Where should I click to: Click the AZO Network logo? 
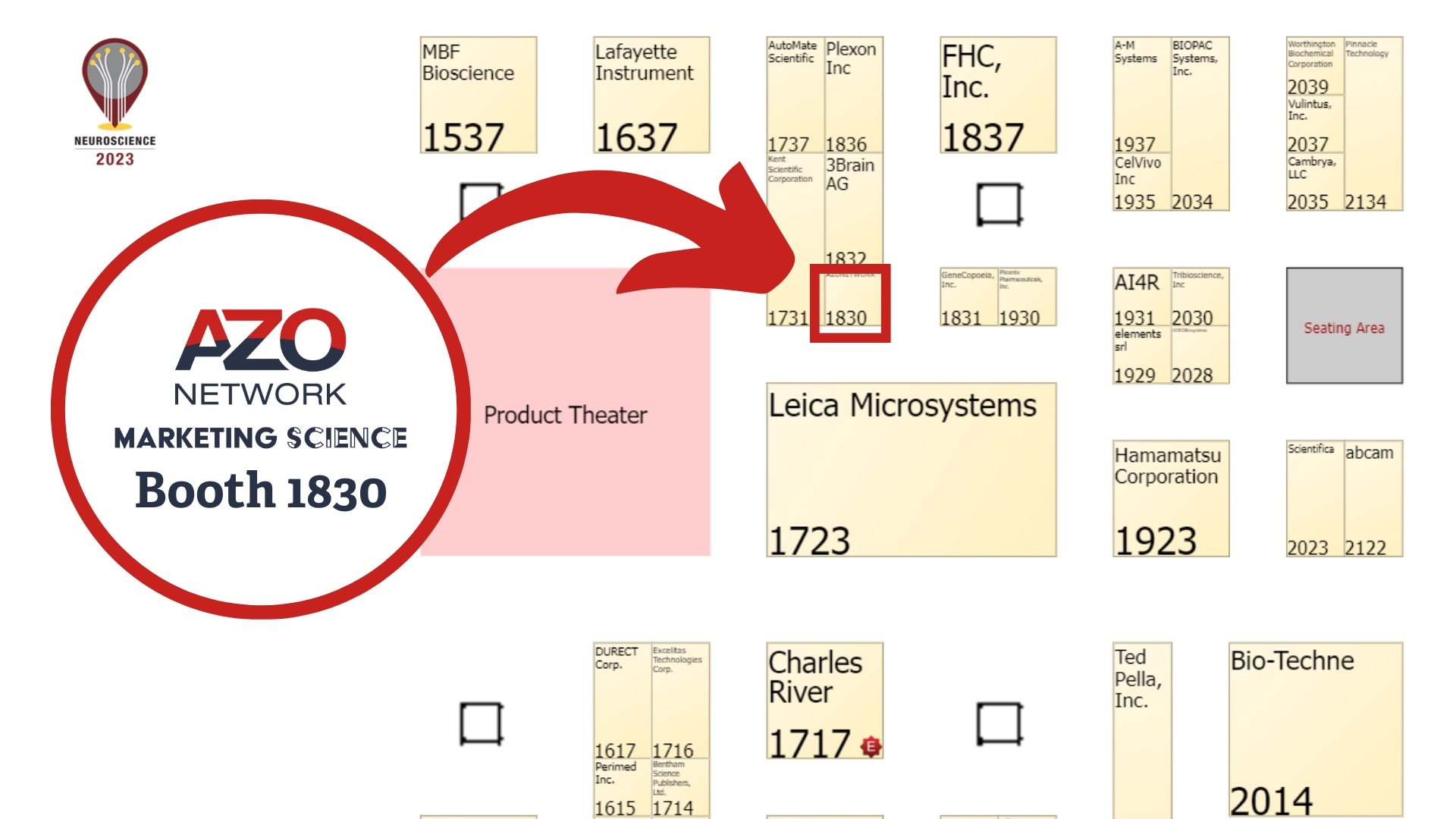(x=260, y=356)
